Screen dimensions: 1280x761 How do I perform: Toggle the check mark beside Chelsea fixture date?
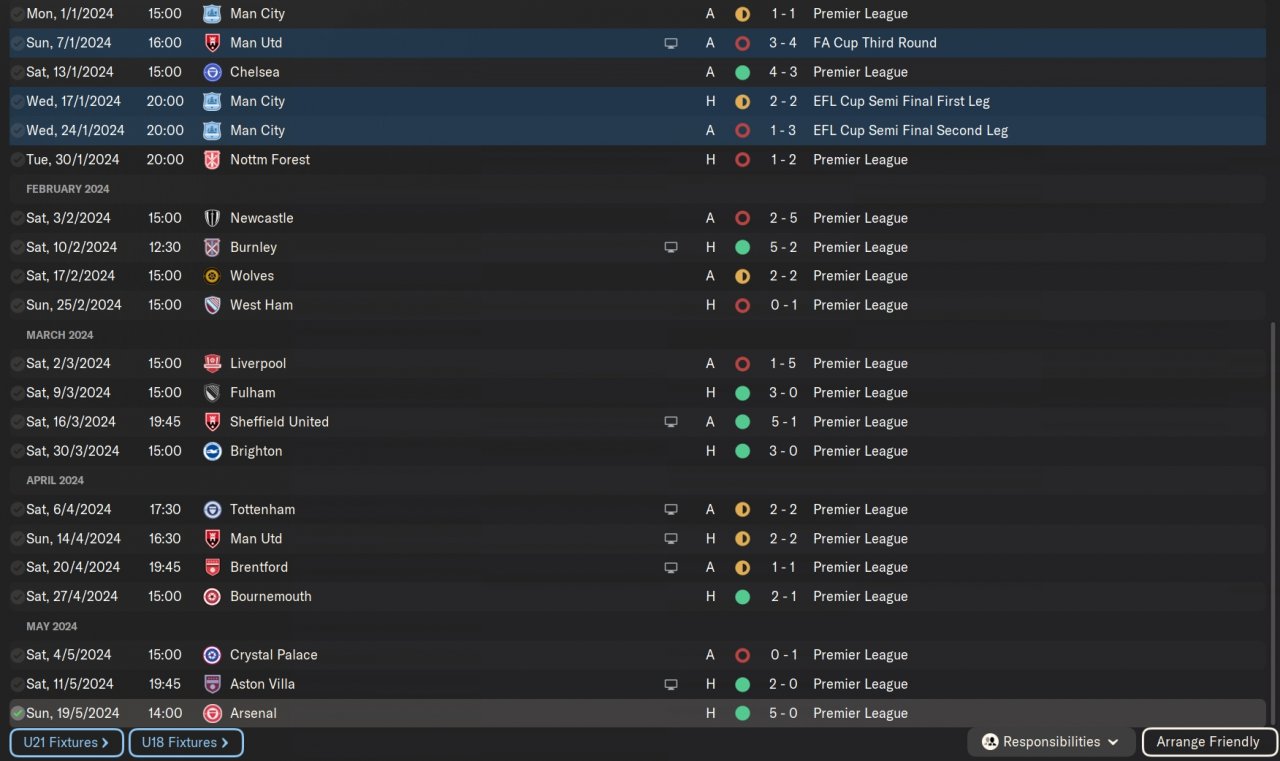[x=17, y=72]
